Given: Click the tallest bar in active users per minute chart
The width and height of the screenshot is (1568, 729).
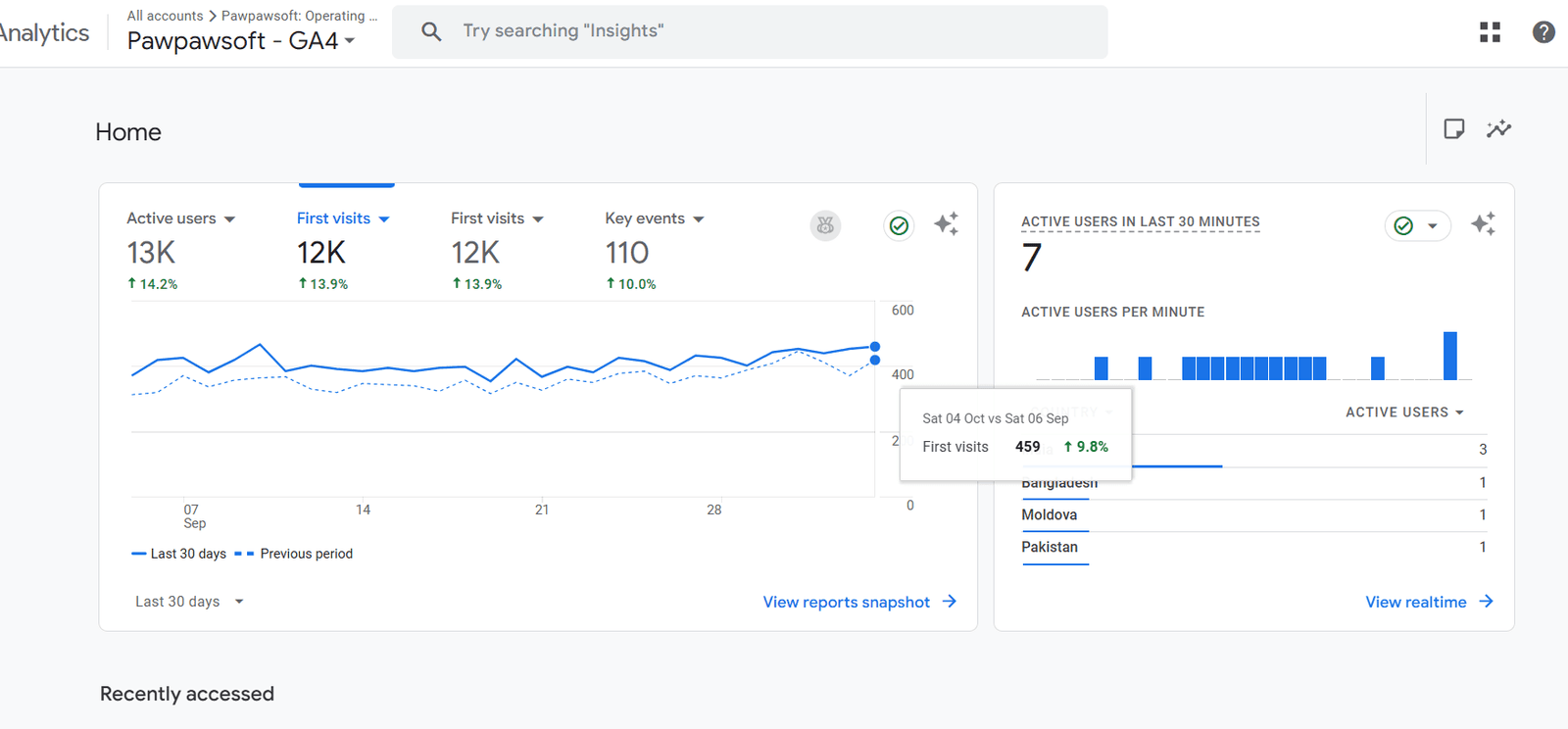Looking at the screenshot, I should click(1449, 356).
